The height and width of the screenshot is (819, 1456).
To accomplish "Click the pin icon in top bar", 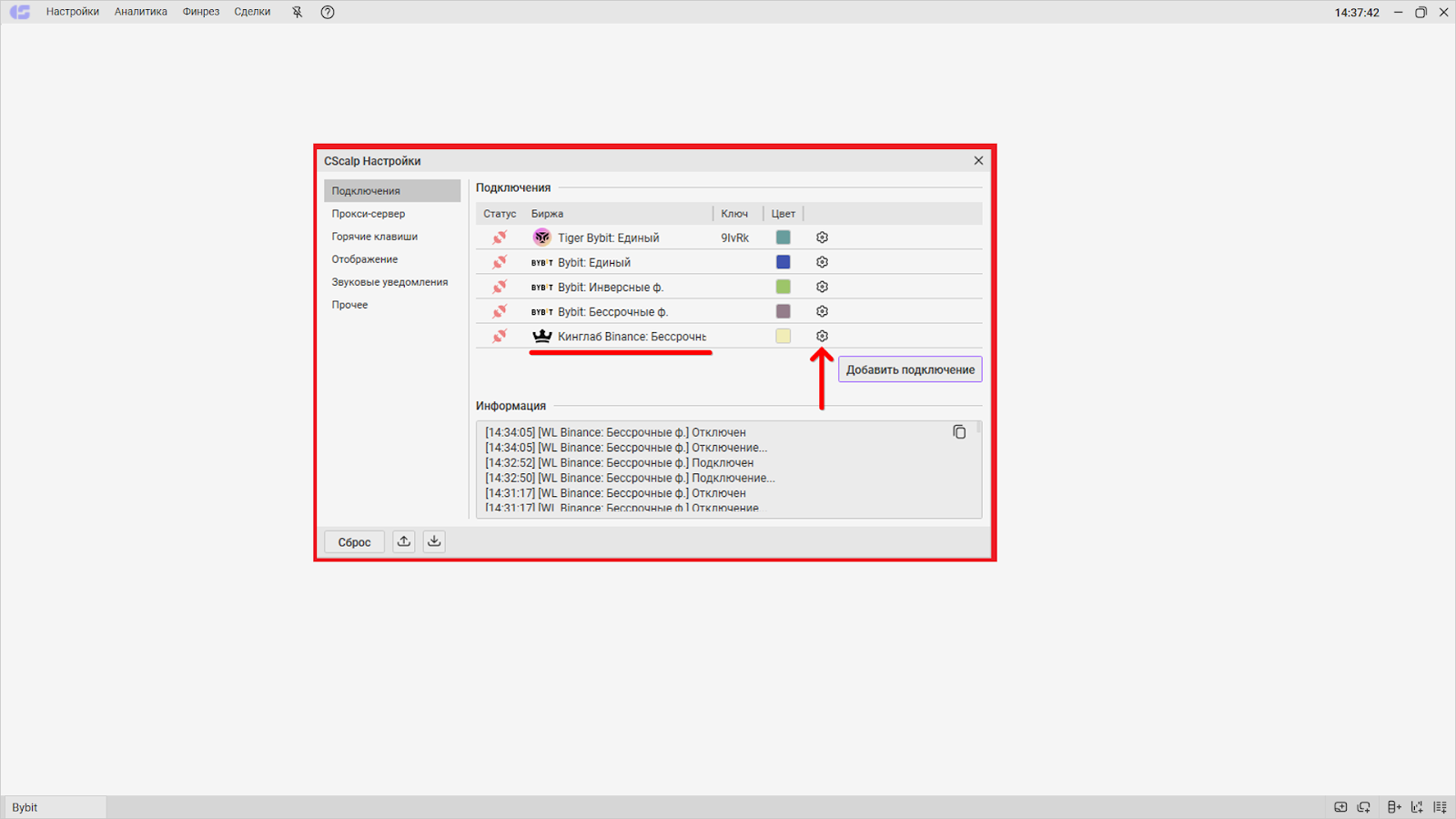I will pyautogui.click(x=297, y=12).
